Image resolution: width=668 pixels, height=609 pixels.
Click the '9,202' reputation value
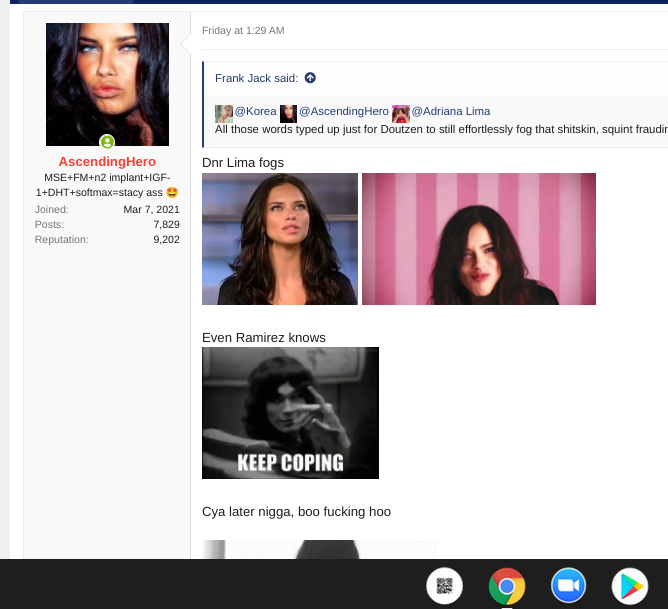[167, 239]
